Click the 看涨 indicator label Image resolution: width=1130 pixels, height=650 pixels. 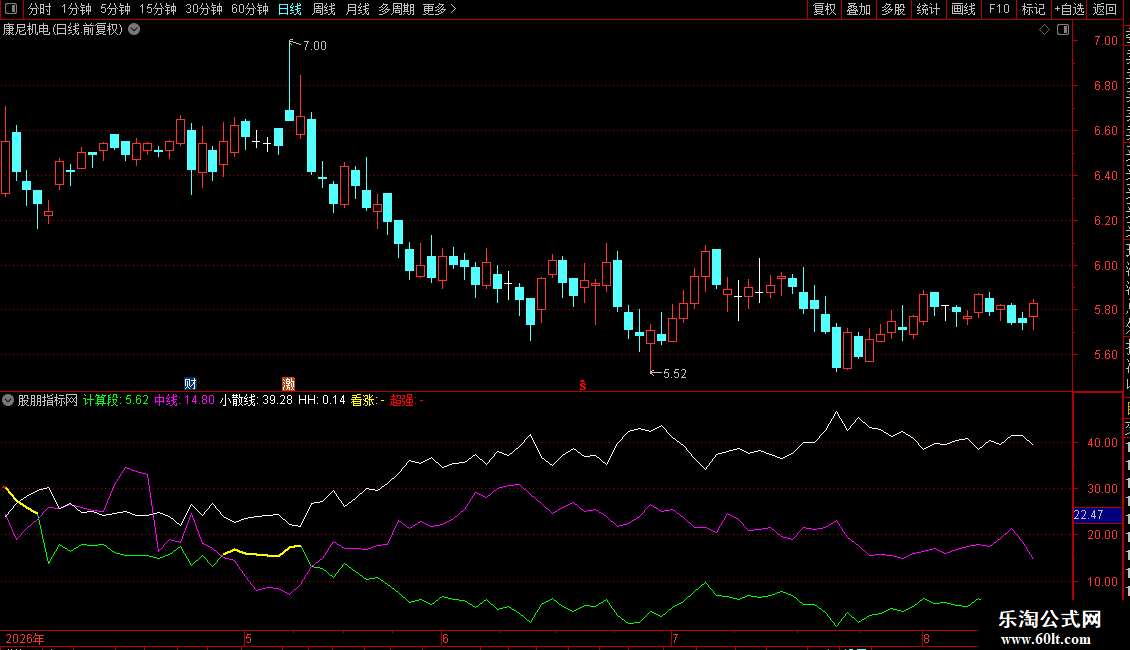(x=368, y=400)
